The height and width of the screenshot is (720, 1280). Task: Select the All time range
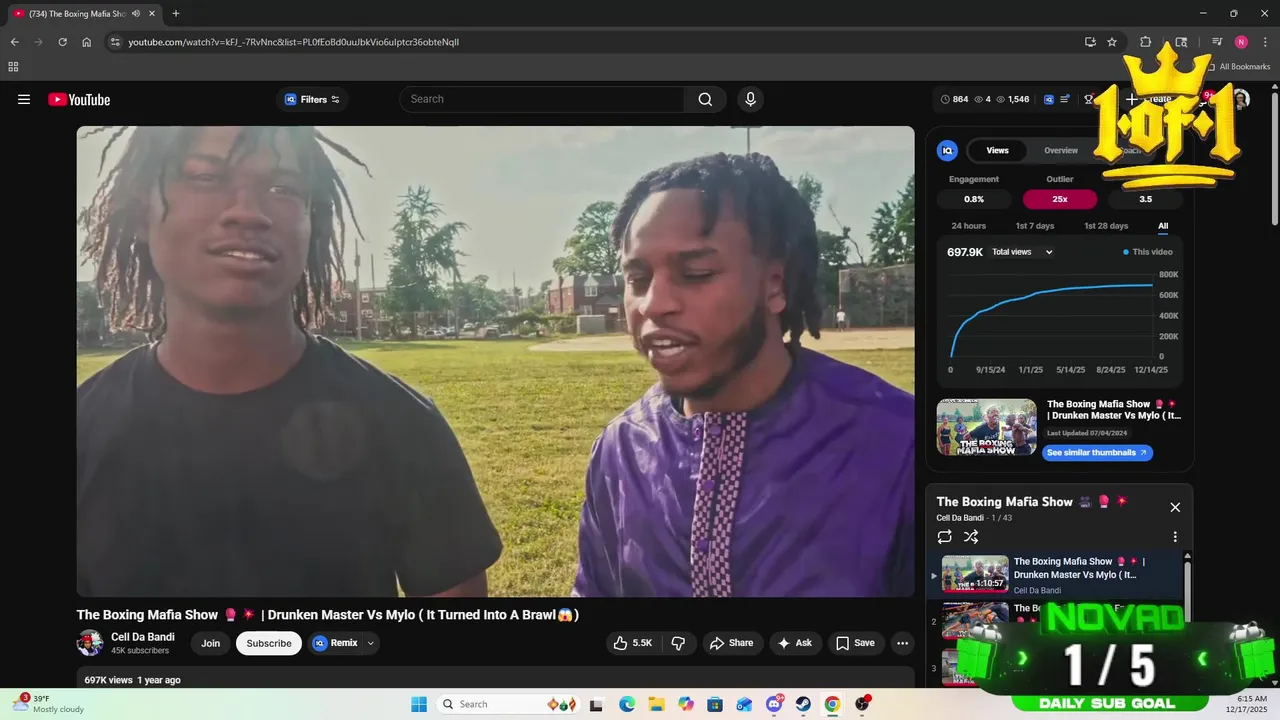pos(1163,226)
